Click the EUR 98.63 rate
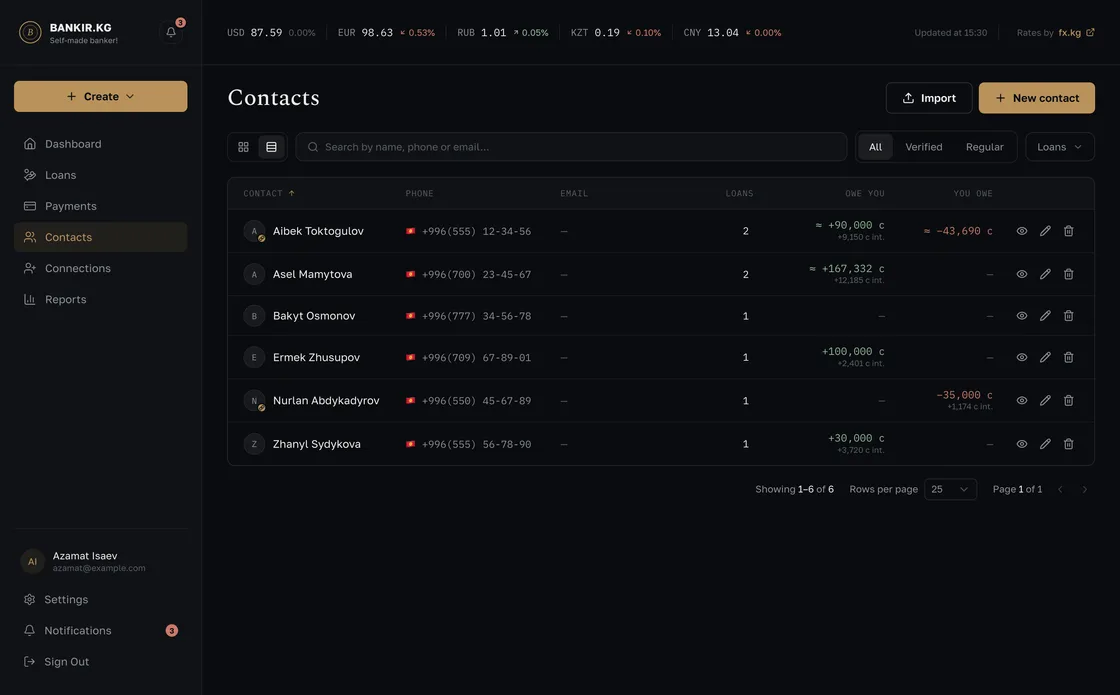This screenshot has height=695, width=1120. [386, 32]
